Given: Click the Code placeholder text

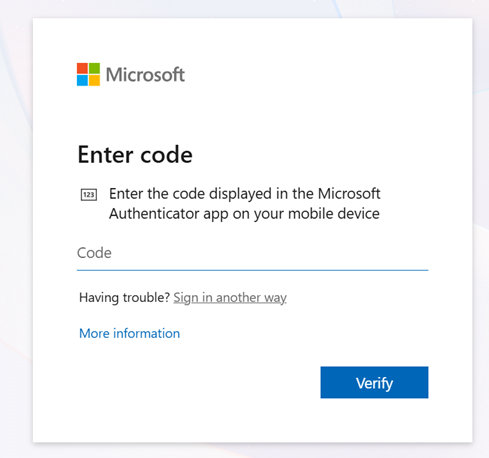Looking at the screenshot, I should [x=94, y=253].
